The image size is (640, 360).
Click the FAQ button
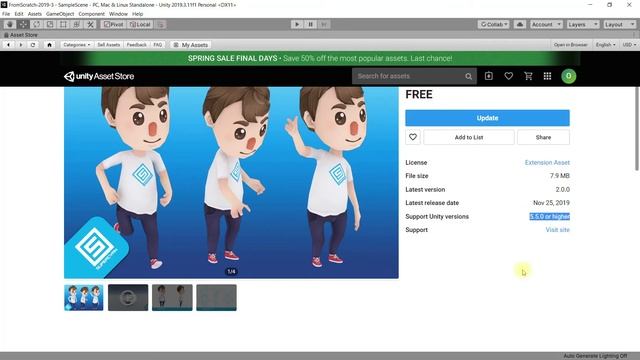[x=158, y=45]
